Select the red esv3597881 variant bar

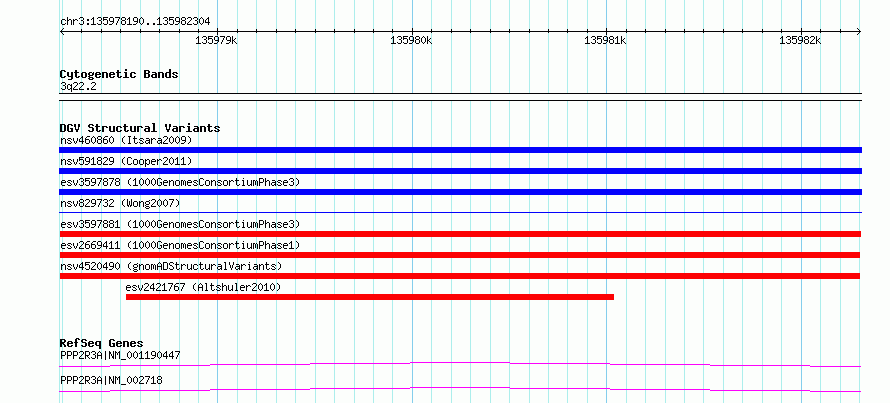tap(460, 234)
